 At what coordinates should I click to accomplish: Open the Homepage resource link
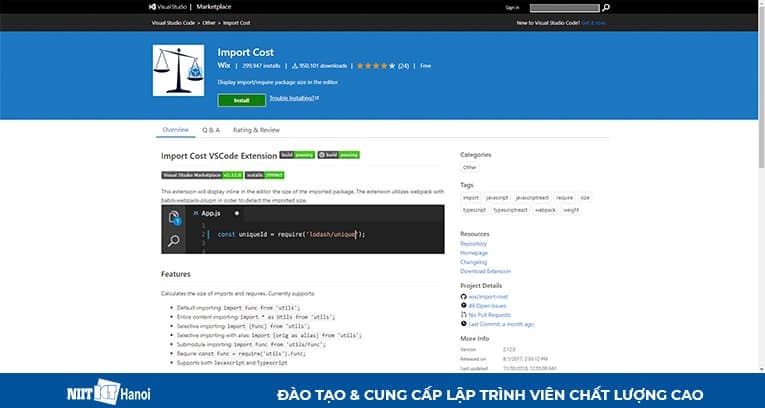tap(474, 253)
